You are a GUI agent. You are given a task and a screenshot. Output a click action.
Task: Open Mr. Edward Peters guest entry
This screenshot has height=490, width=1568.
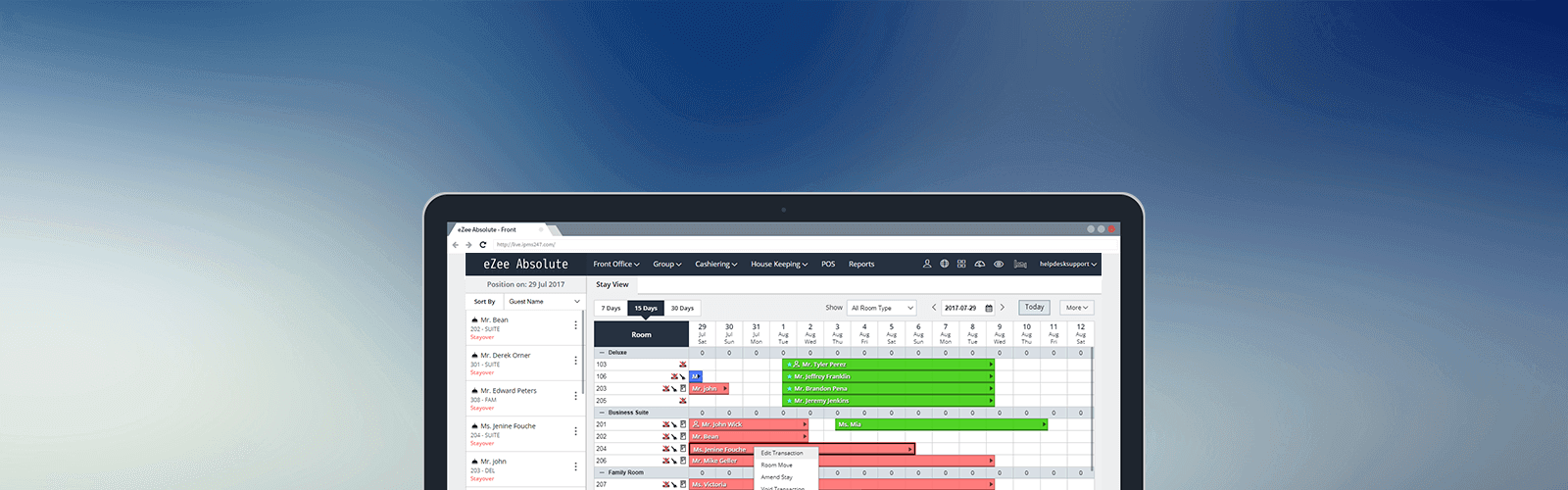click(524, 398)
